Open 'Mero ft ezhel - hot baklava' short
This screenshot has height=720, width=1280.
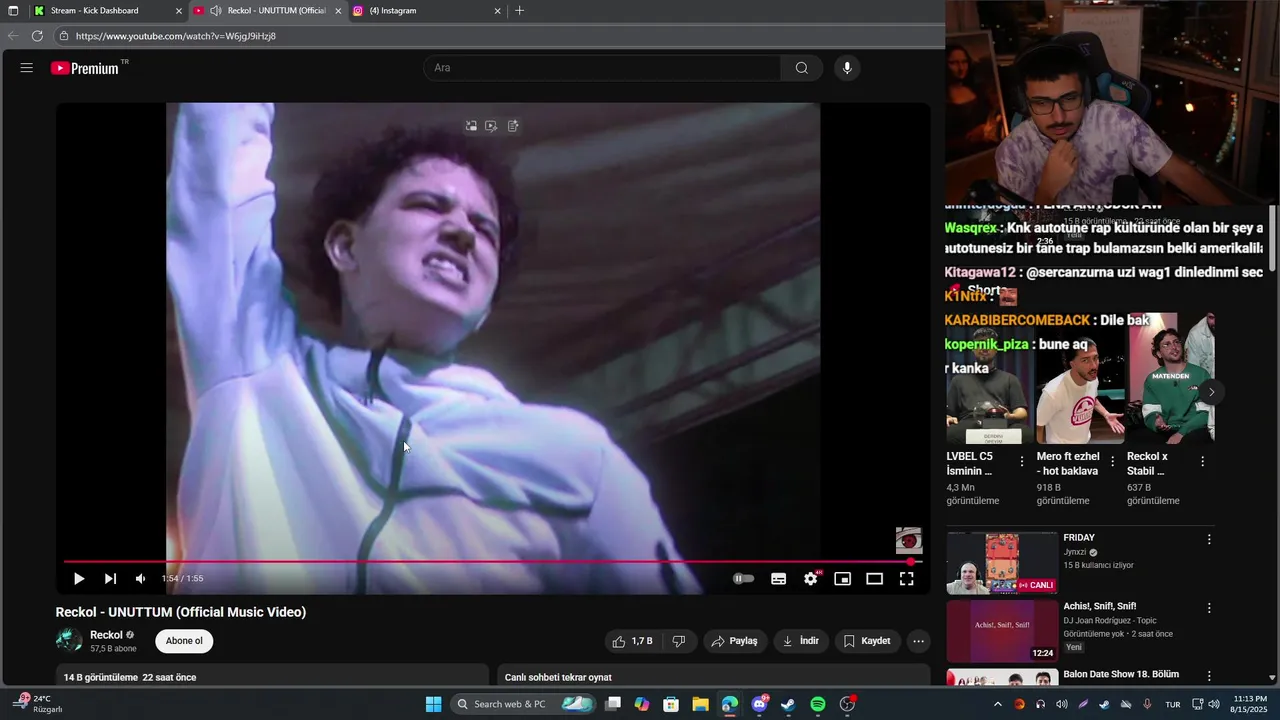[x=1068, y=464]
